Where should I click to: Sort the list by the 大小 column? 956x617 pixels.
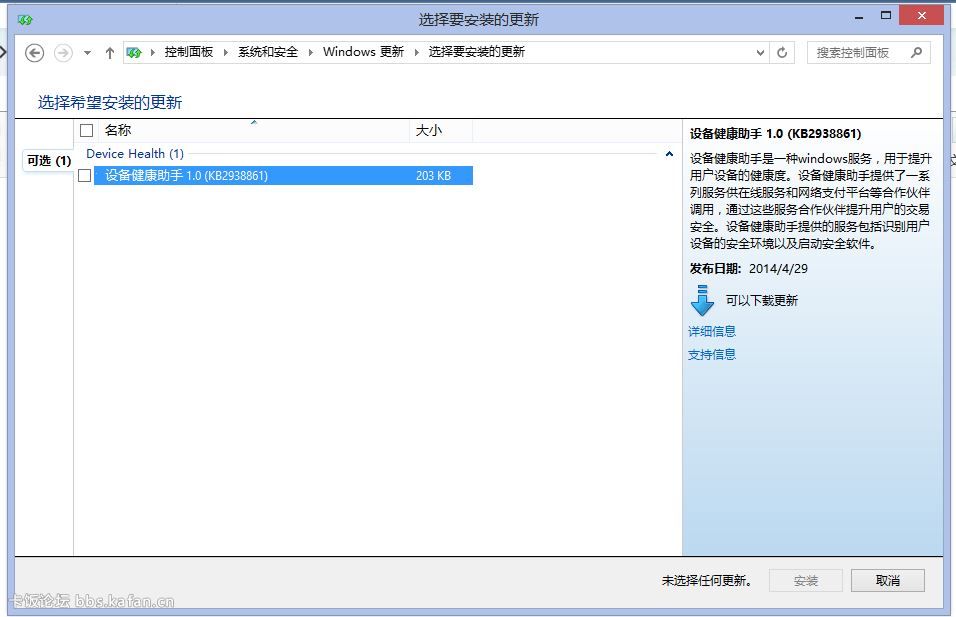tap(441, 130)
